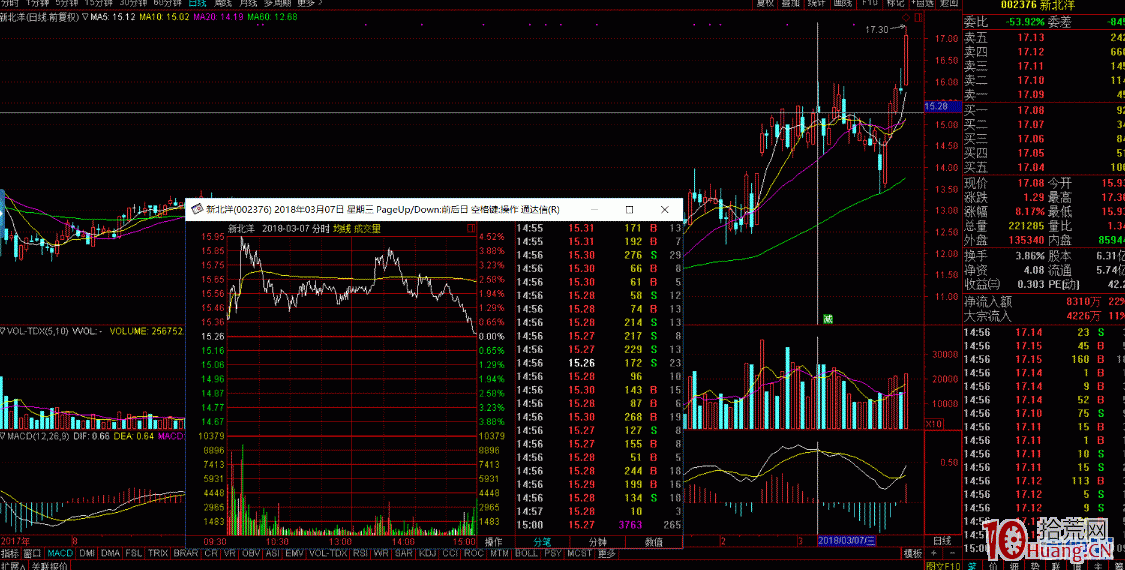Click the 2018/03/07 date marker on timeline
The image size is (1125, 570).
848,540
